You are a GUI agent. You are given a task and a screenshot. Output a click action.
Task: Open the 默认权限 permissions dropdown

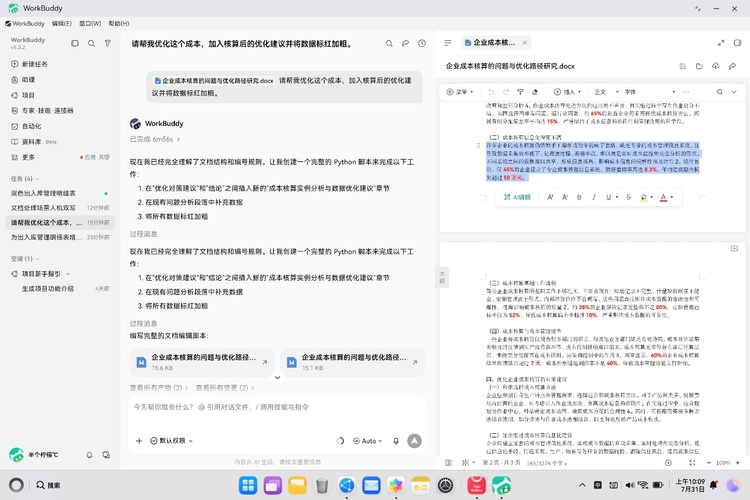point(171,441)
